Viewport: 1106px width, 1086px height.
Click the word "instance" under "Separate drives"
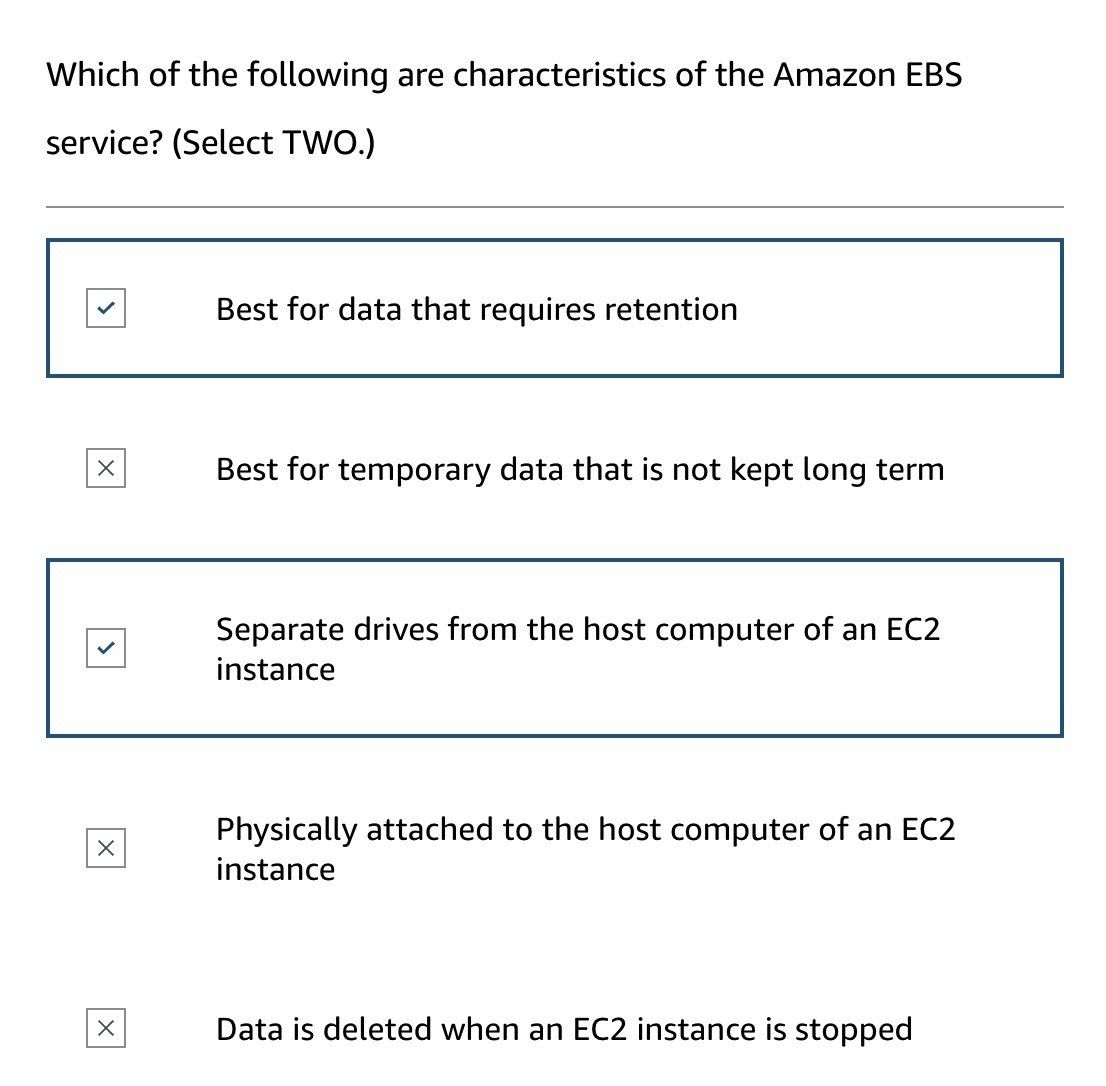pyautogui.click(x=275, y=669)
